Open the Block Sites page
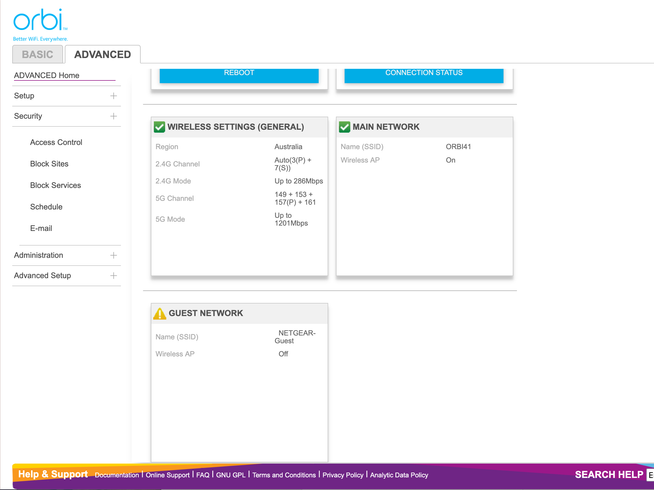 (49, 164)
